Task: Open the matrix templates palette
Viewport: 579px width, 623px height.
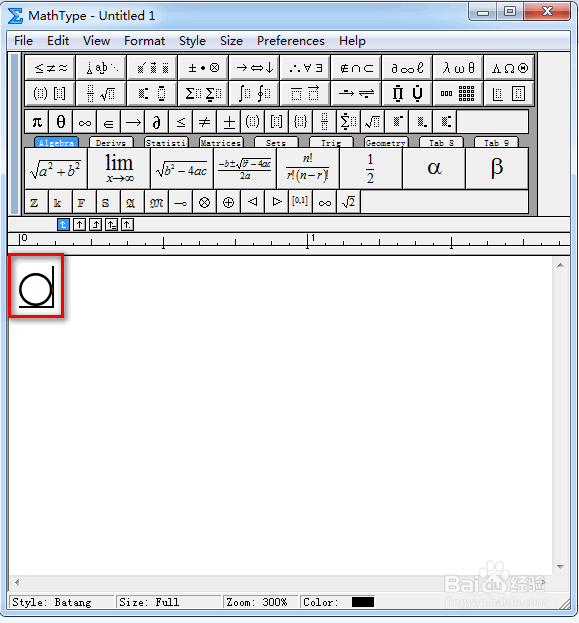Action: click(x=458, y=93)
